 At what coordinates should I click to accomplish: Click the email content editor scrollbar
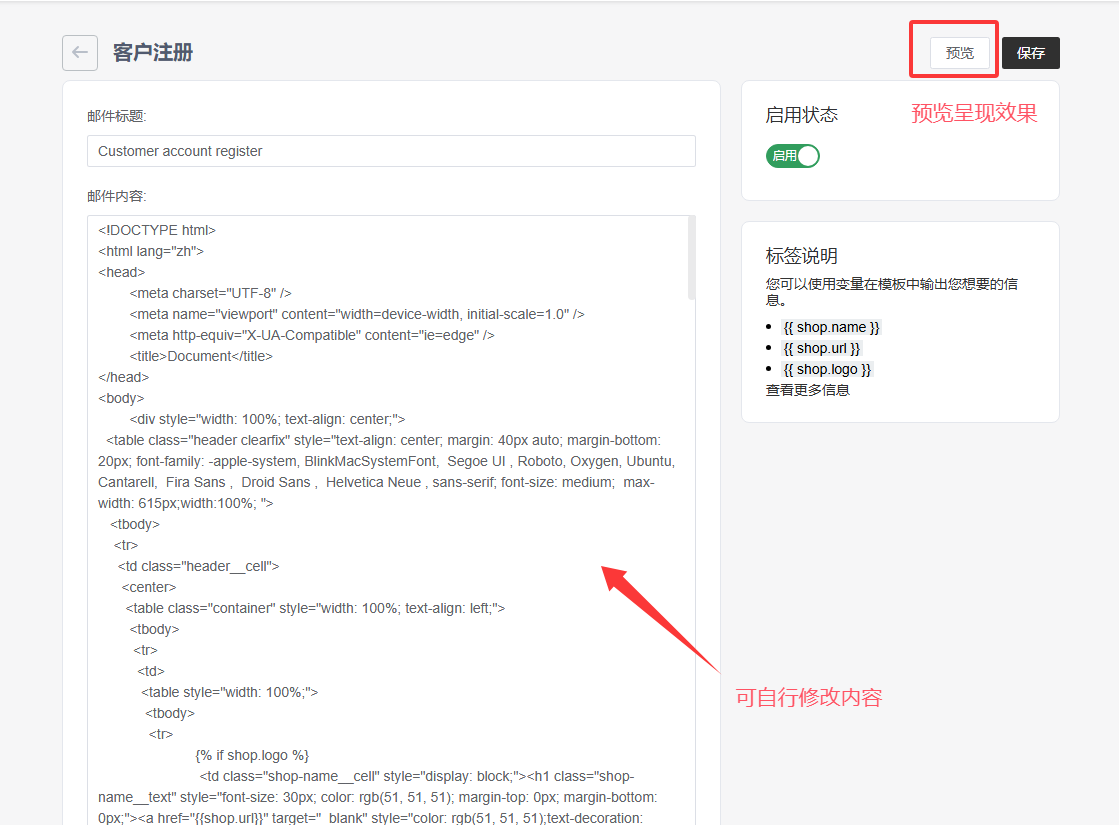690,258
